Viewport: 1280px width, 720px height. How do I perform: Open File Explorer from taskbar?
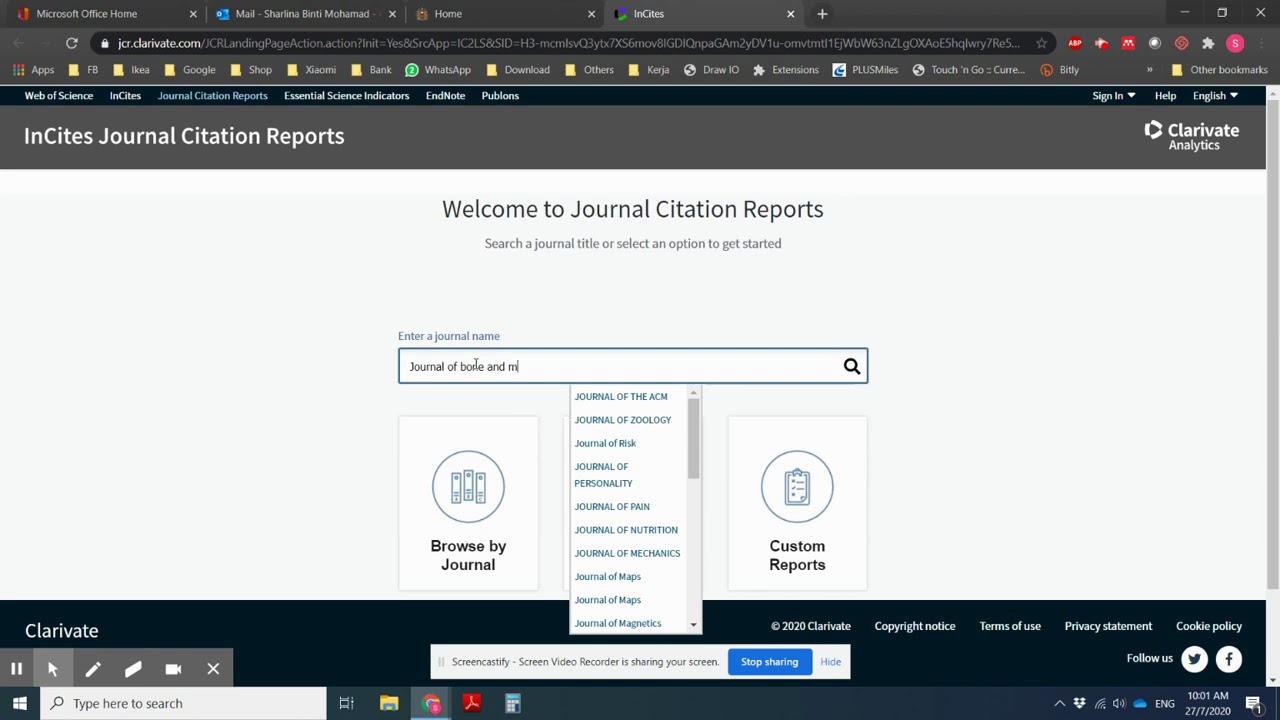389,703
